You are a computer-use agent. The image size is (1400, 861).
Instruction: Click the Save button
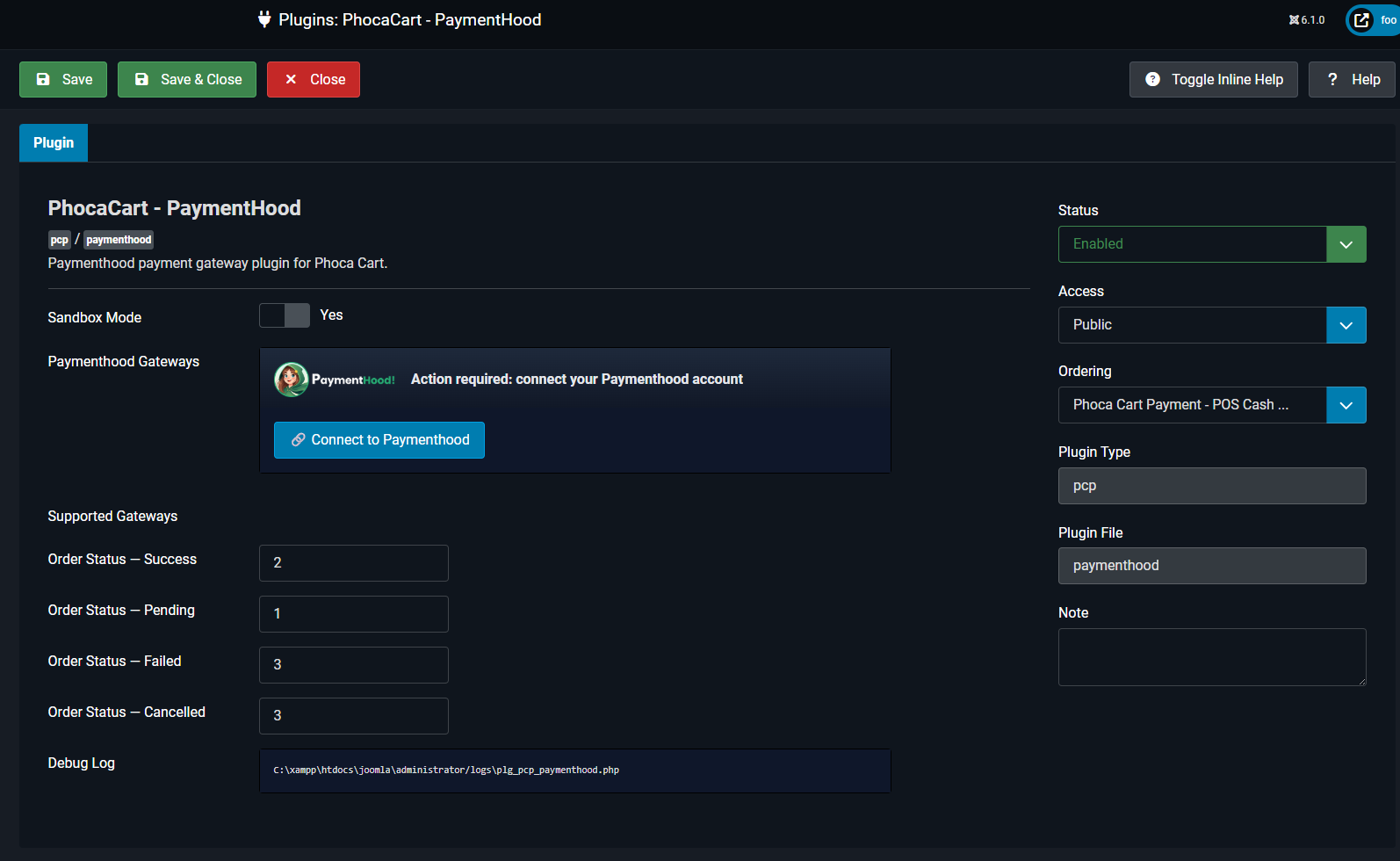coord(63,79)
